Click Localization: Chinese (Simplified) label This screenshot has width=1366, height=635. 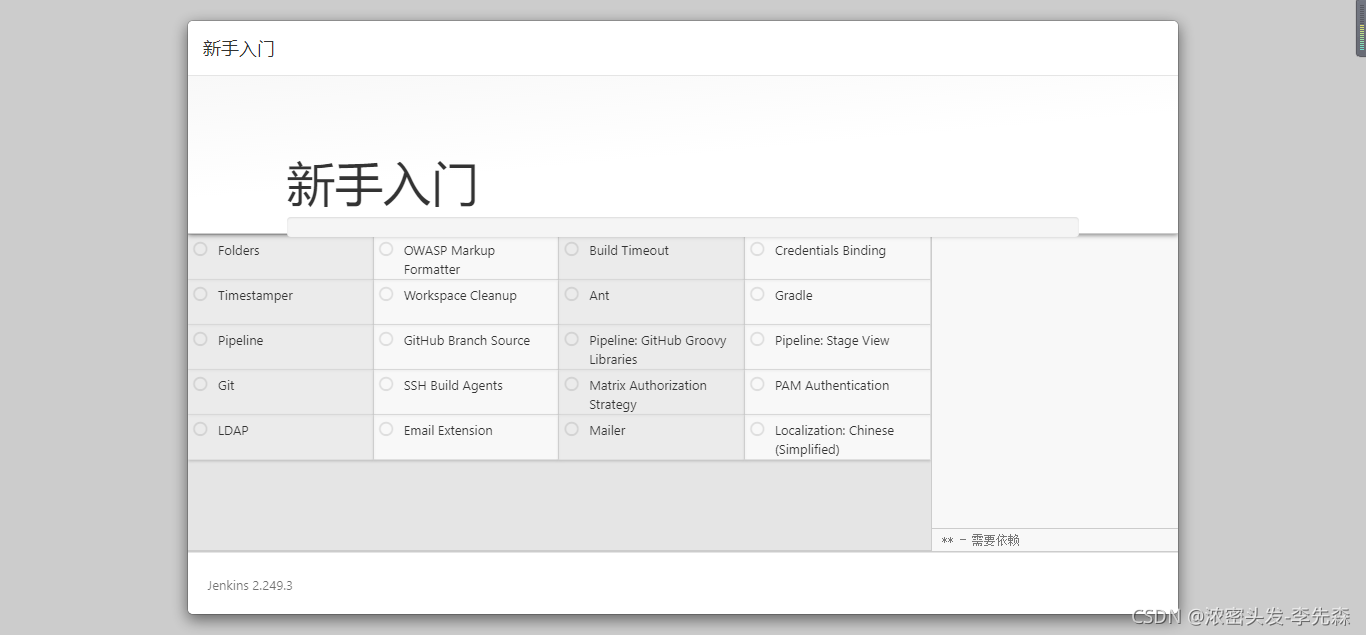tap(834, 440)
